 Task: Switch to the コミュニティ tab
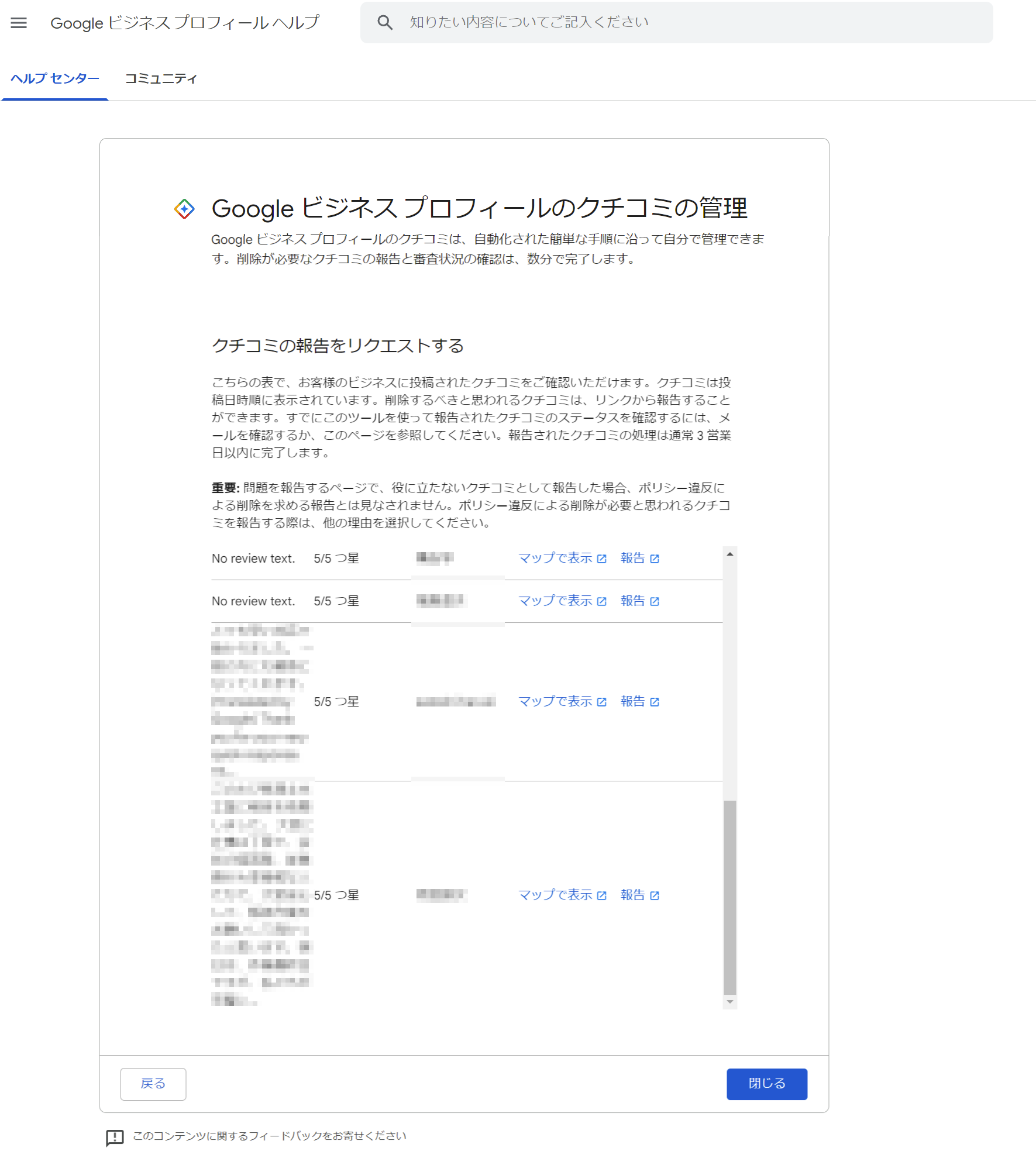pos(161,78)
